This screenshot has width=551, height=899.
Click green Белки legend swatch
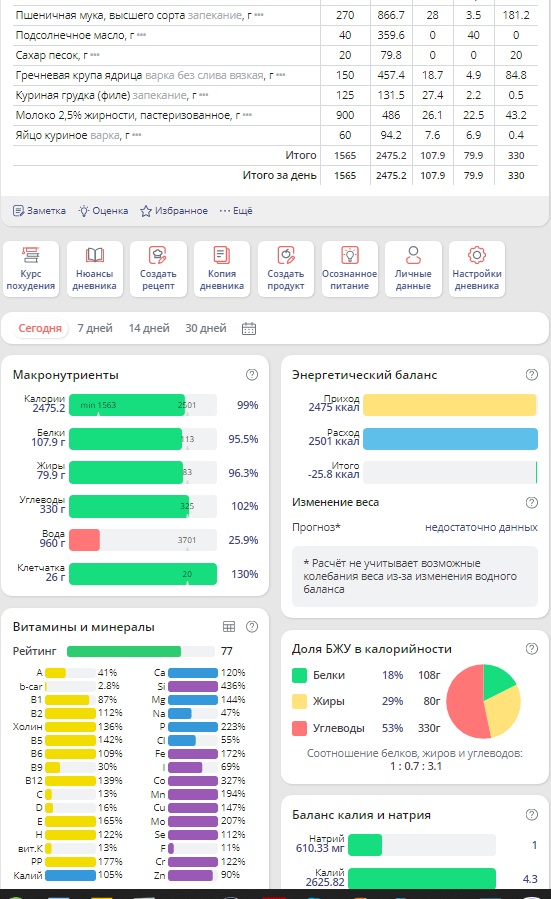(299, 675)
